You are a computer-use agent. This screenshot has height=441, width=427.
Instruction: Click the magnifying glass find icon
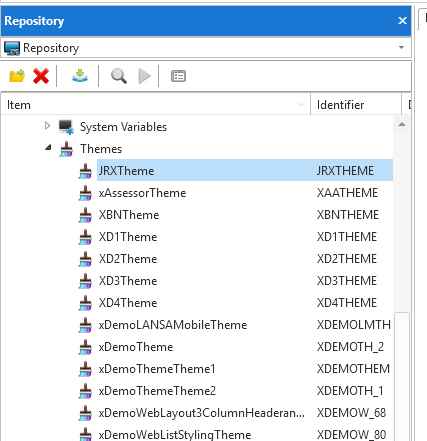(119, 76)
